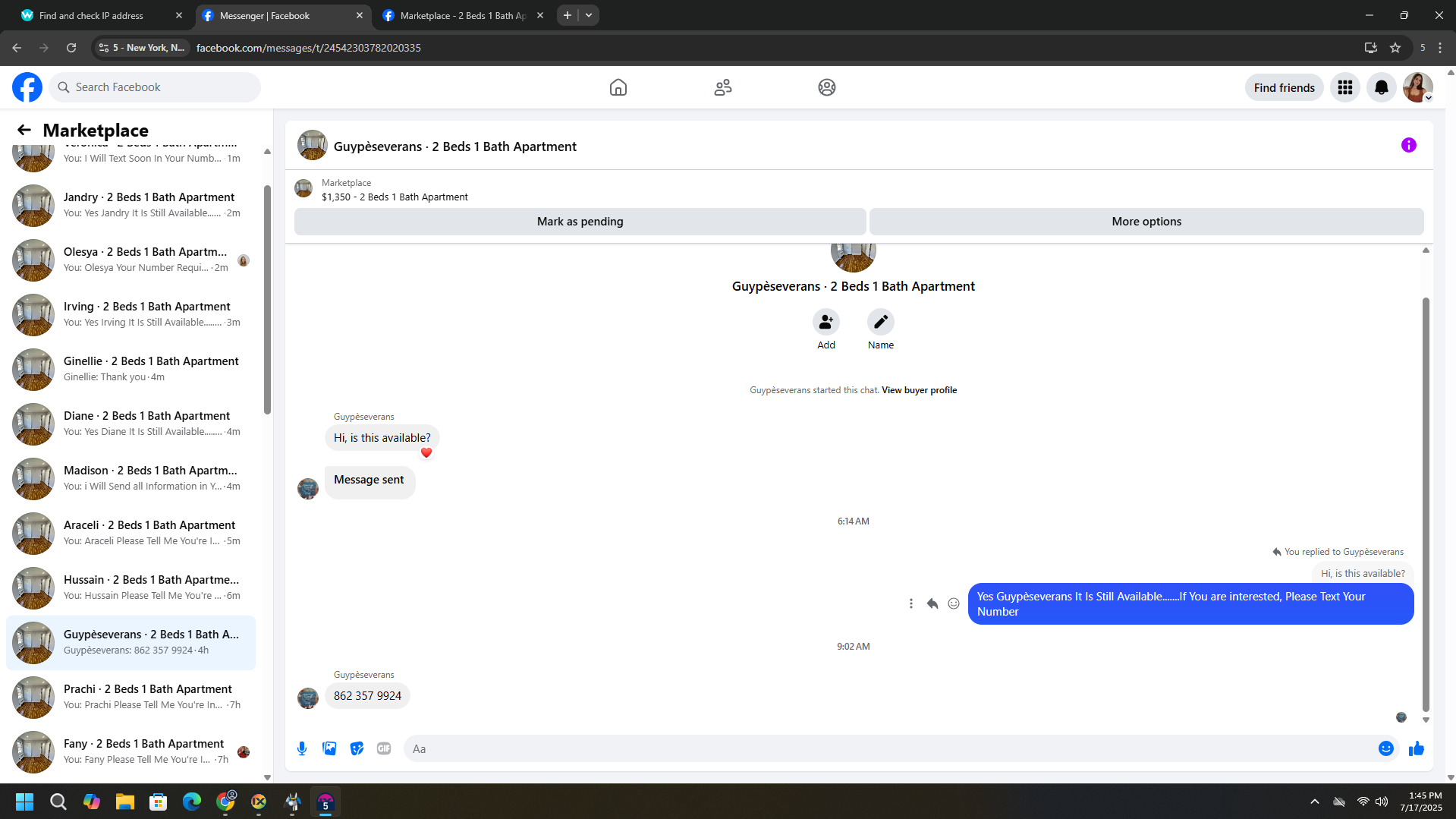Open the Groups icon in top bar
The height and width of the screenshot is (819, 1456).
click(x=827, y=87)
